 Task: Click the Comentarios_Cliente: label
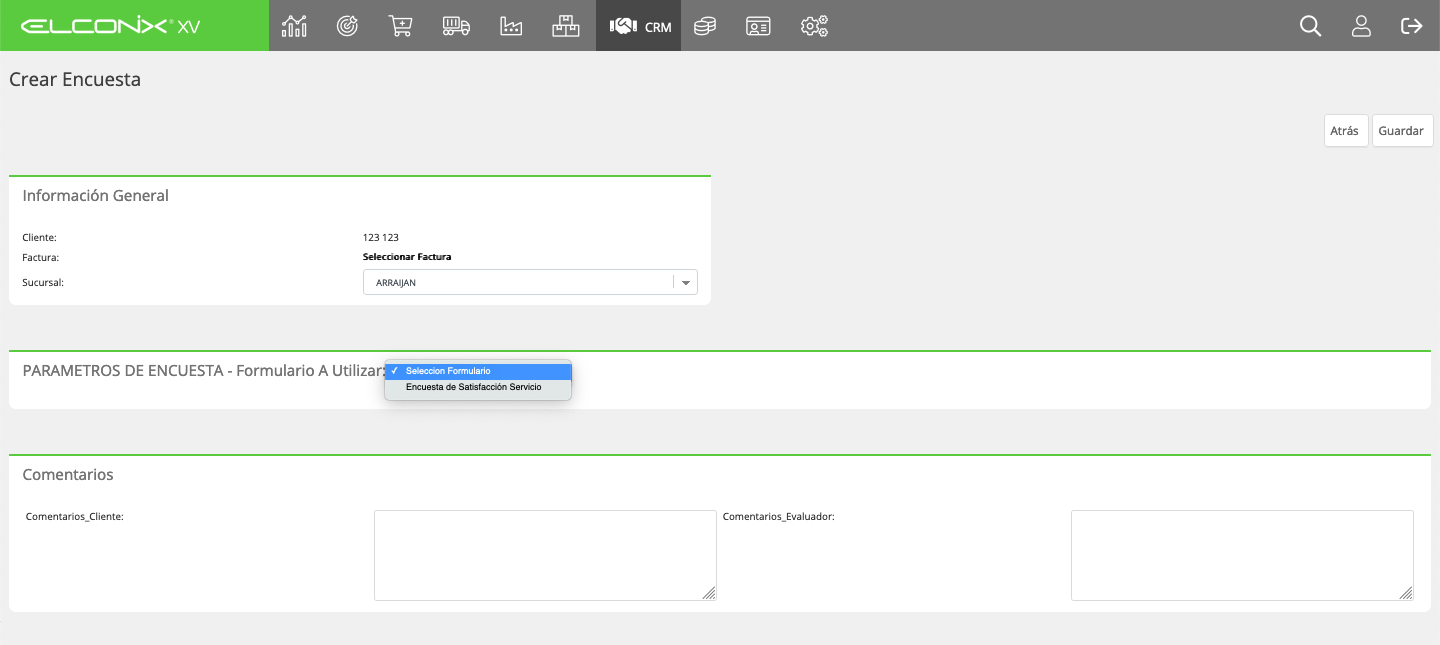(74, 517)
